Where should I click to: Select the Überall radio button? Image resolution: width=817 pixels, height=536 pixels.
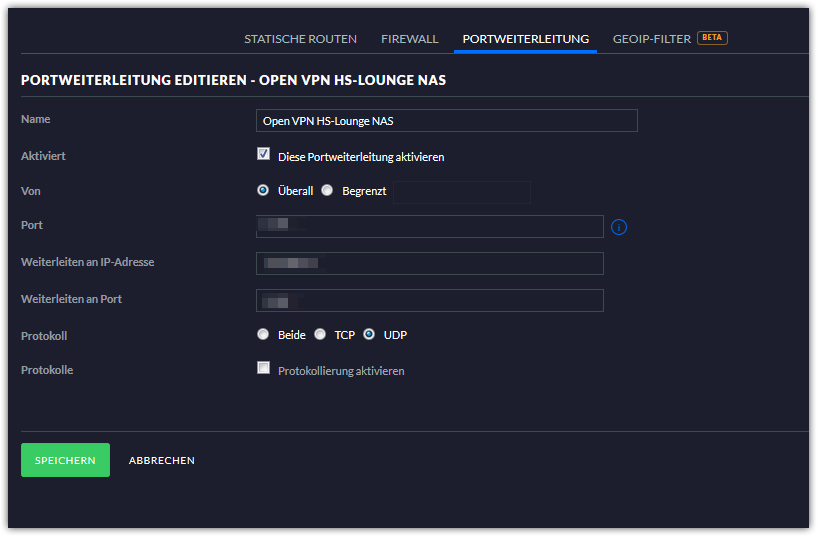(x=263, y=191)
